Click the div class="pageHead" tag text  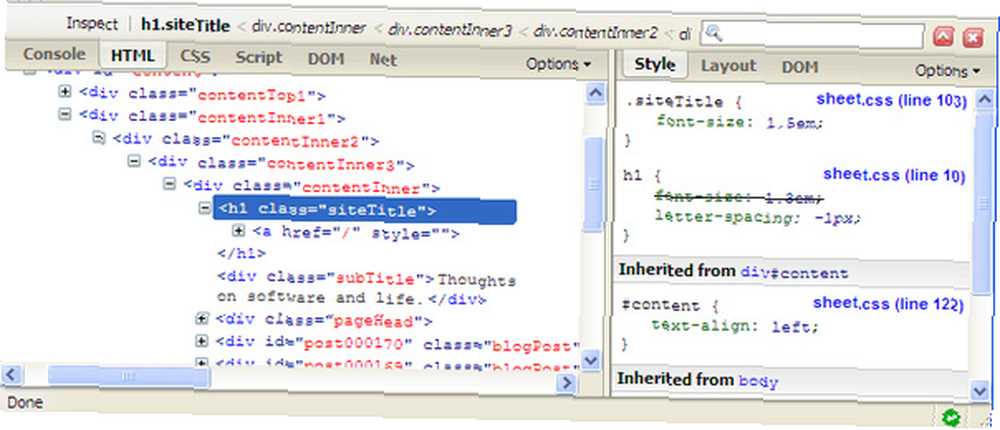324,320
